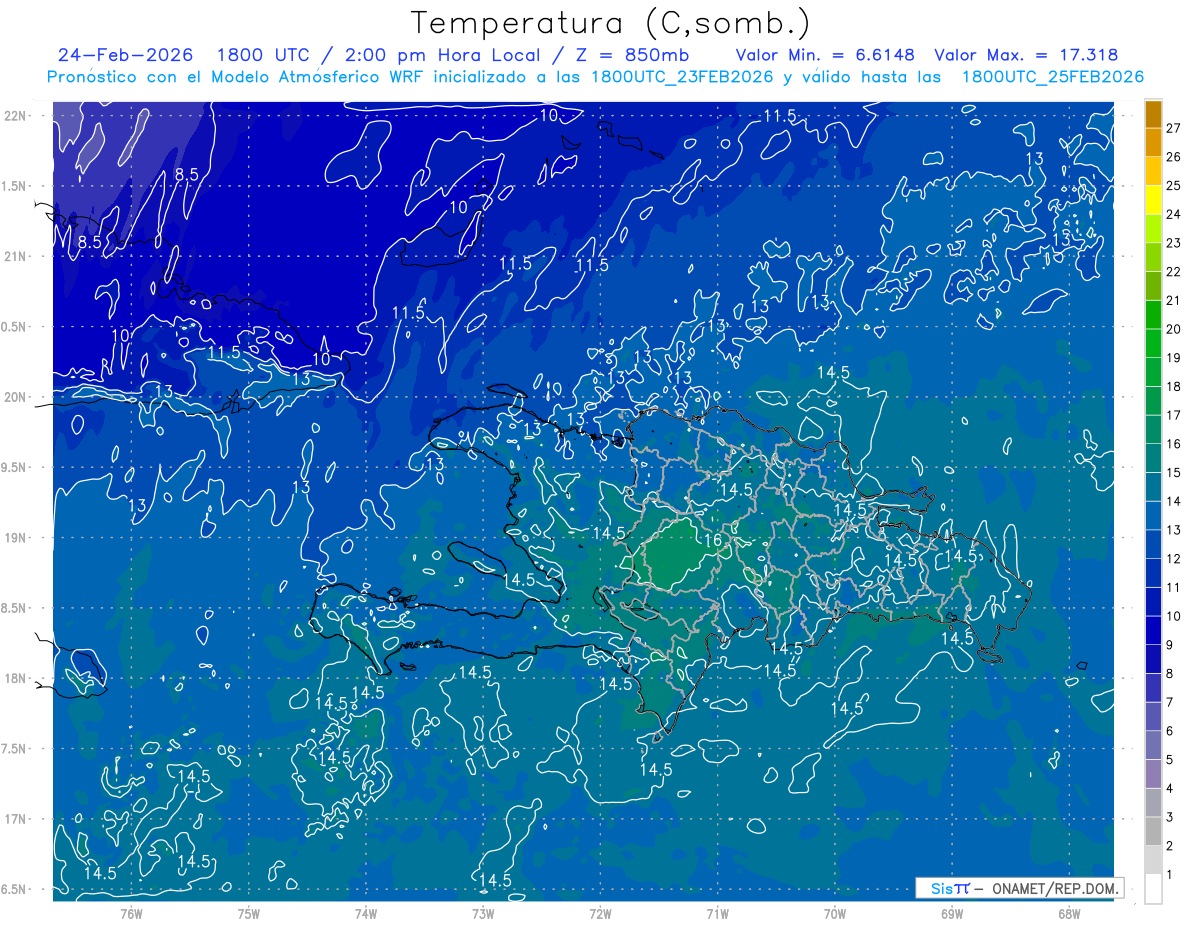Viewport: 1200px width, 927px height.
Task: Click the "Valor Min. = 6.6148" readout
Action: (x=825, y=55)
